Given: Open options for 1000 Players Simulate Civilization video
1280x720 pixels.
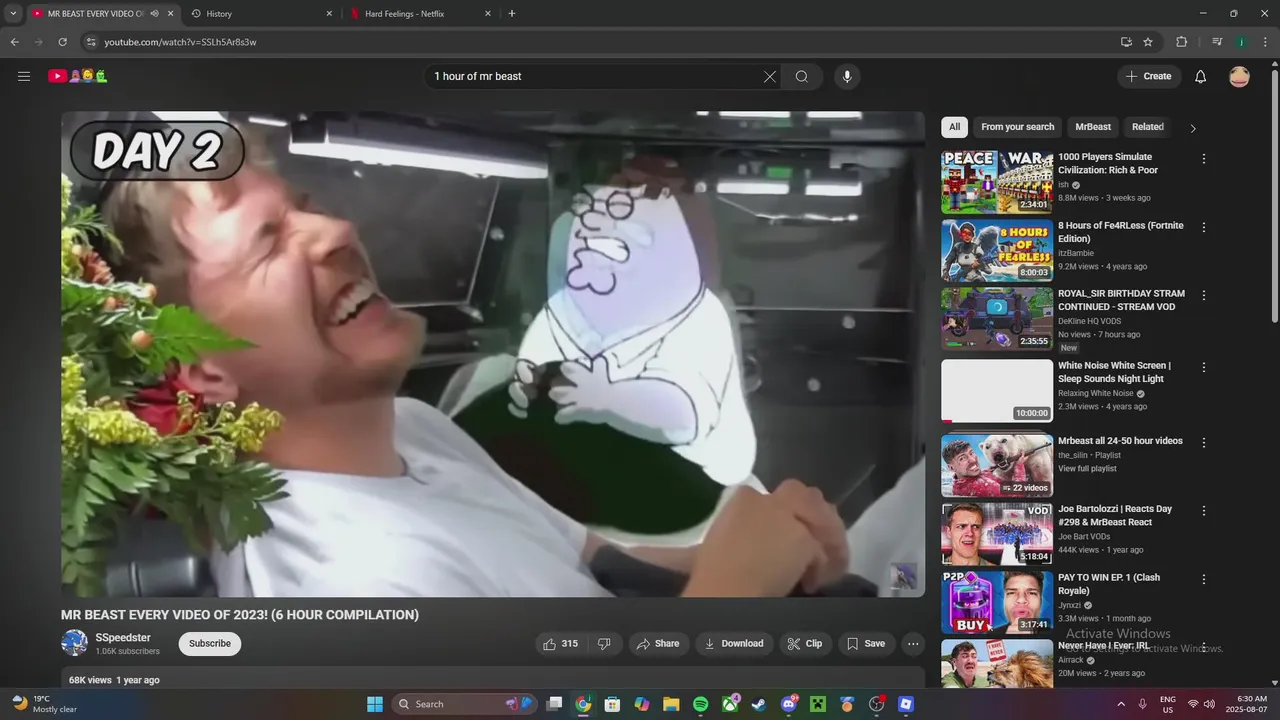Looking at the screenshot, I should tap(1203, 159).
